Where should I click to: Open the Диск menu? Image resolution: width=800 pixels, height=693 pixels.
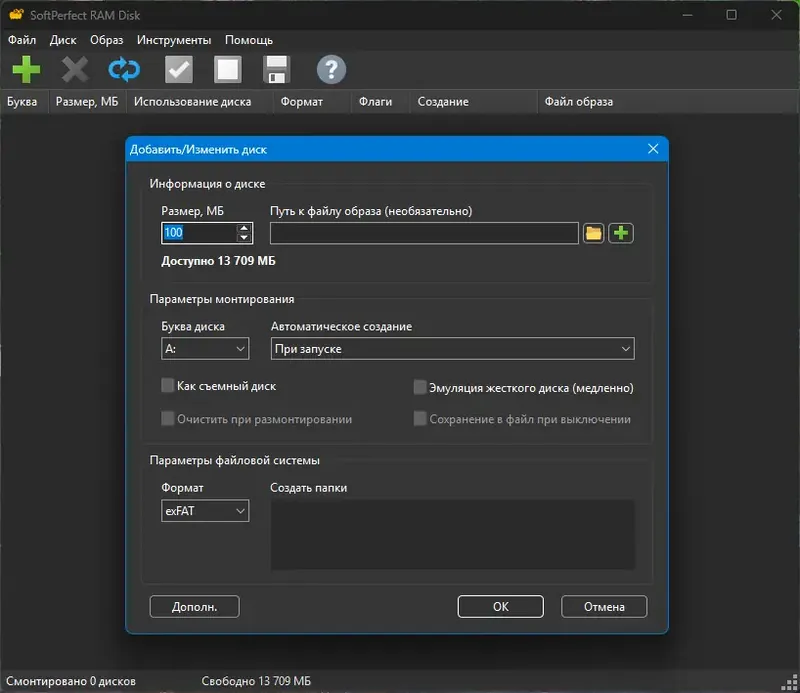pos(63,40)
